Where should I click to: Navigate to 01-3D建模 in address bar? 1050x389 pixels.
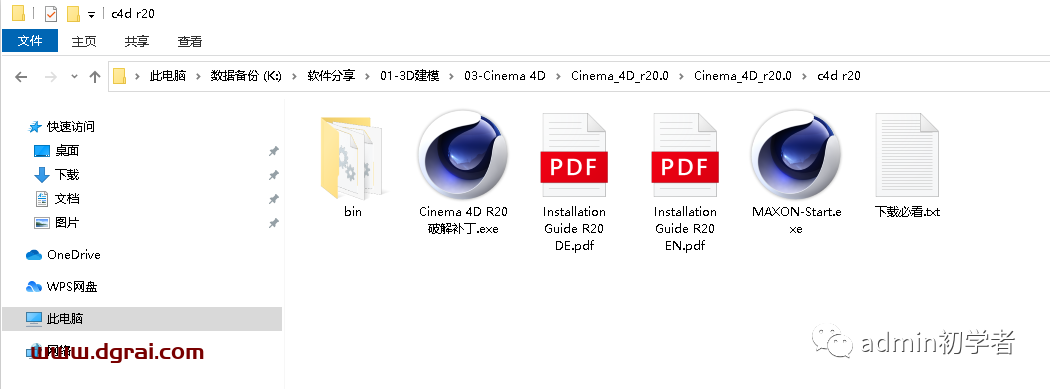tap(410, 76)
